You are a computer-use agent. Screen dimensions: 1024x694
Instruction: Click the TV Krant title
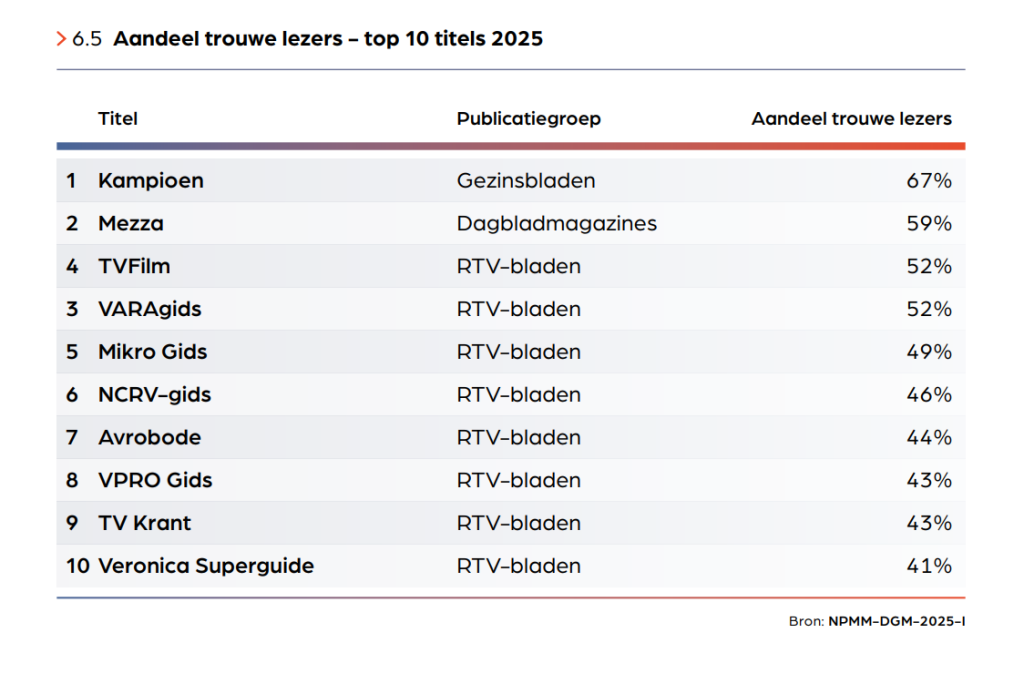click(x=145, y=523)
